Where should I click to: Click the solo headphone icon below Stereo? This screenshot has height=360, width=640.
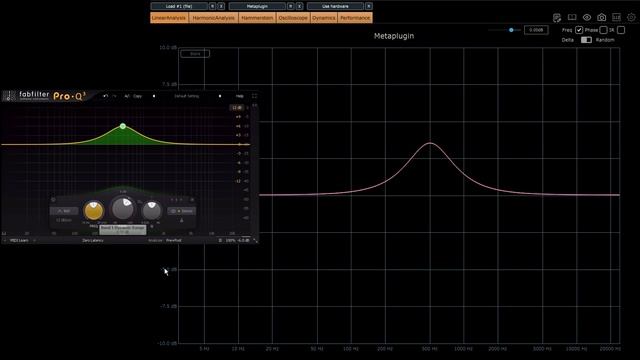[182, 220]
